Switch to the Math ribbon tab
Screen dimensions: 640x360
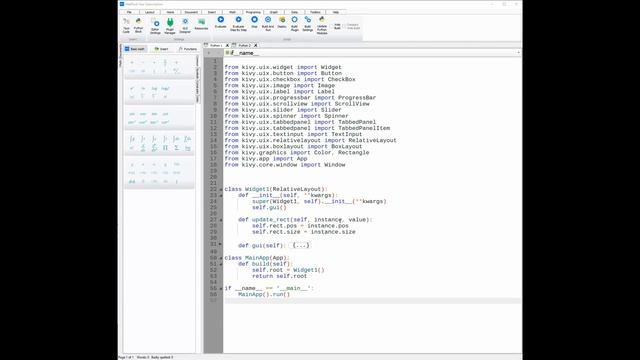232,12
